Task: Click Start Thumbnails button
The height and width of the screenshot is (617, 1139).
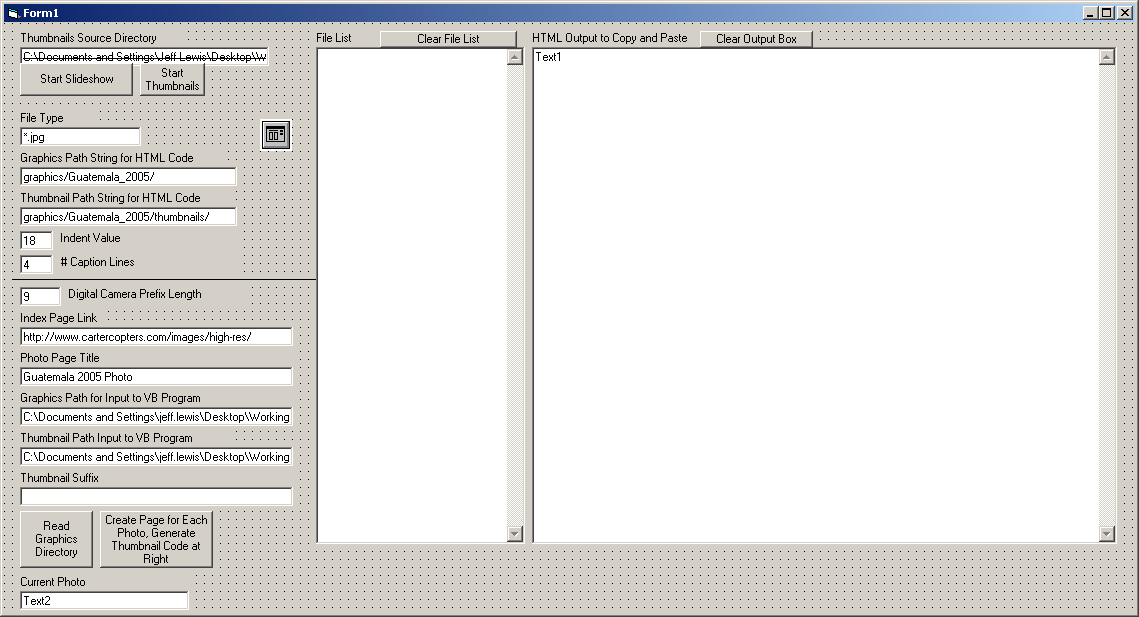Action: pos(172,79)
